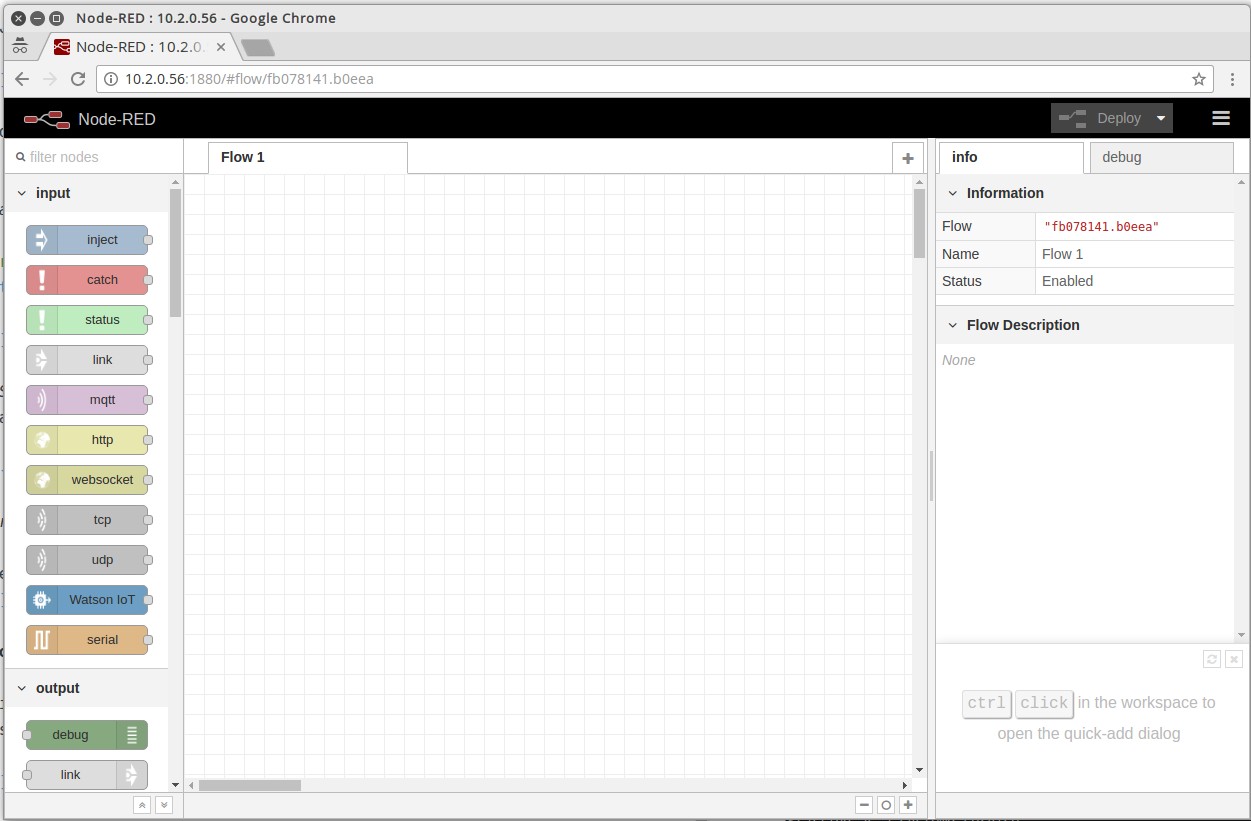Bookmark this page with star icon
This screenshot has width=1251, height=821.
(x=1199, y=79)
